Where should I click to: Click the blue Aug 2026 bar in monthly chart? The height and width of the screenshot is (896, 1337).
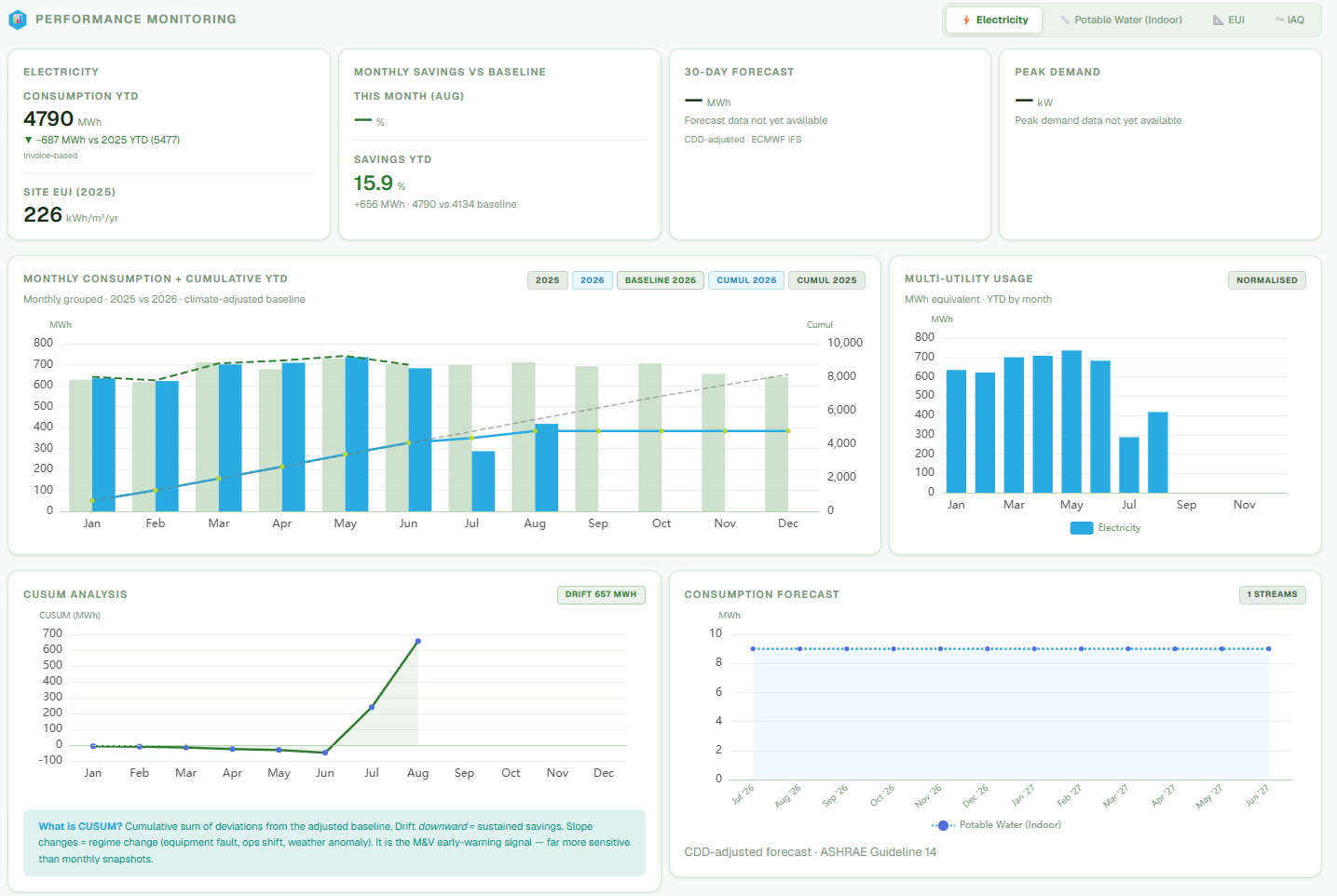pos(547,468)
